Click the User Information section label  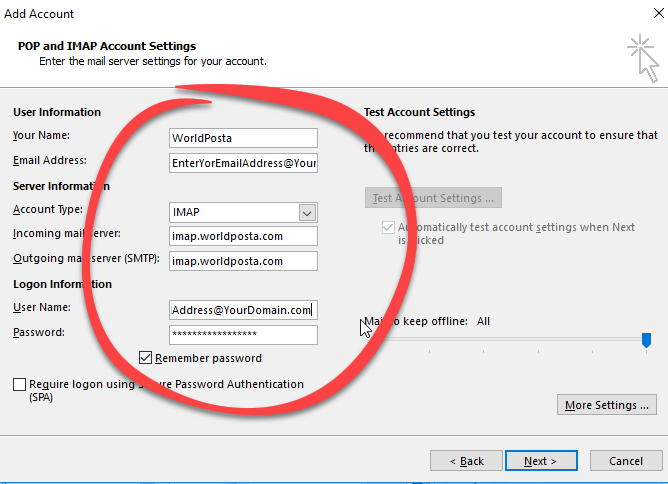click(x=57, y=112)
